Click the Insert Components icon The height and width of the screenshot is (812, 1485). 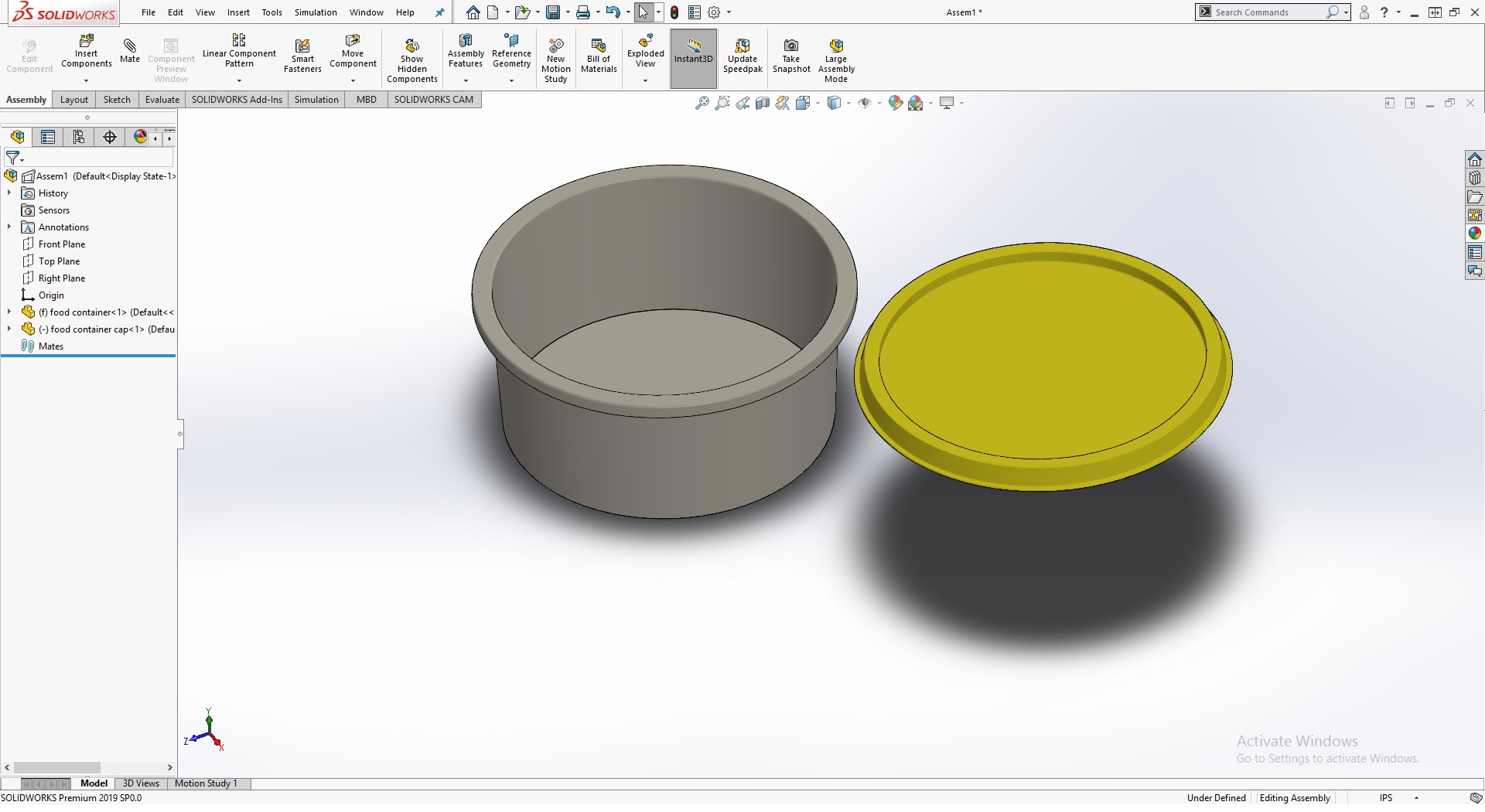click(87, 41)
